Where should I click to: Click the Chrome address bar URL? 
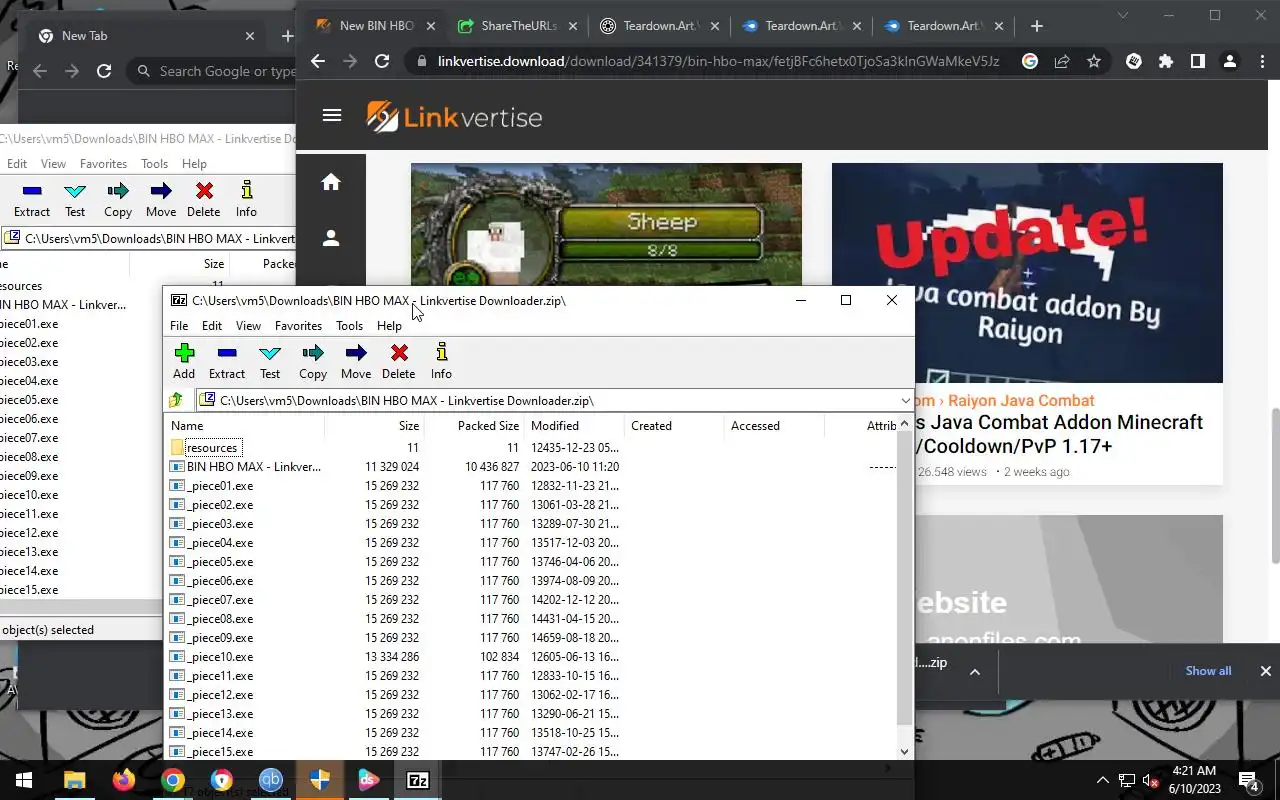click(718, 61)
